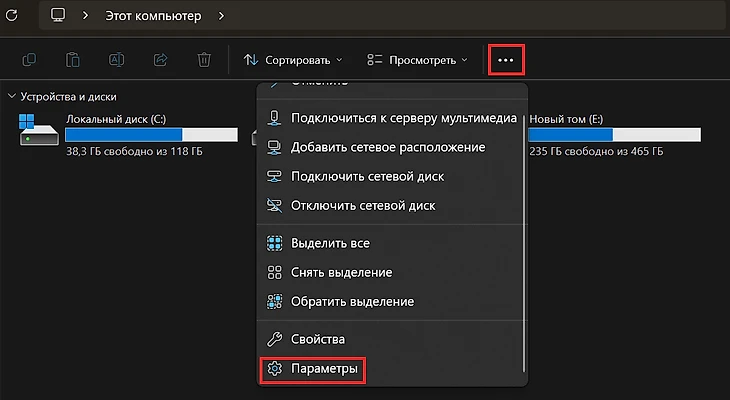The height and width of the screenshot is (400, 730).
Task: Open Параметры from the menu
Action: (313, 369)
